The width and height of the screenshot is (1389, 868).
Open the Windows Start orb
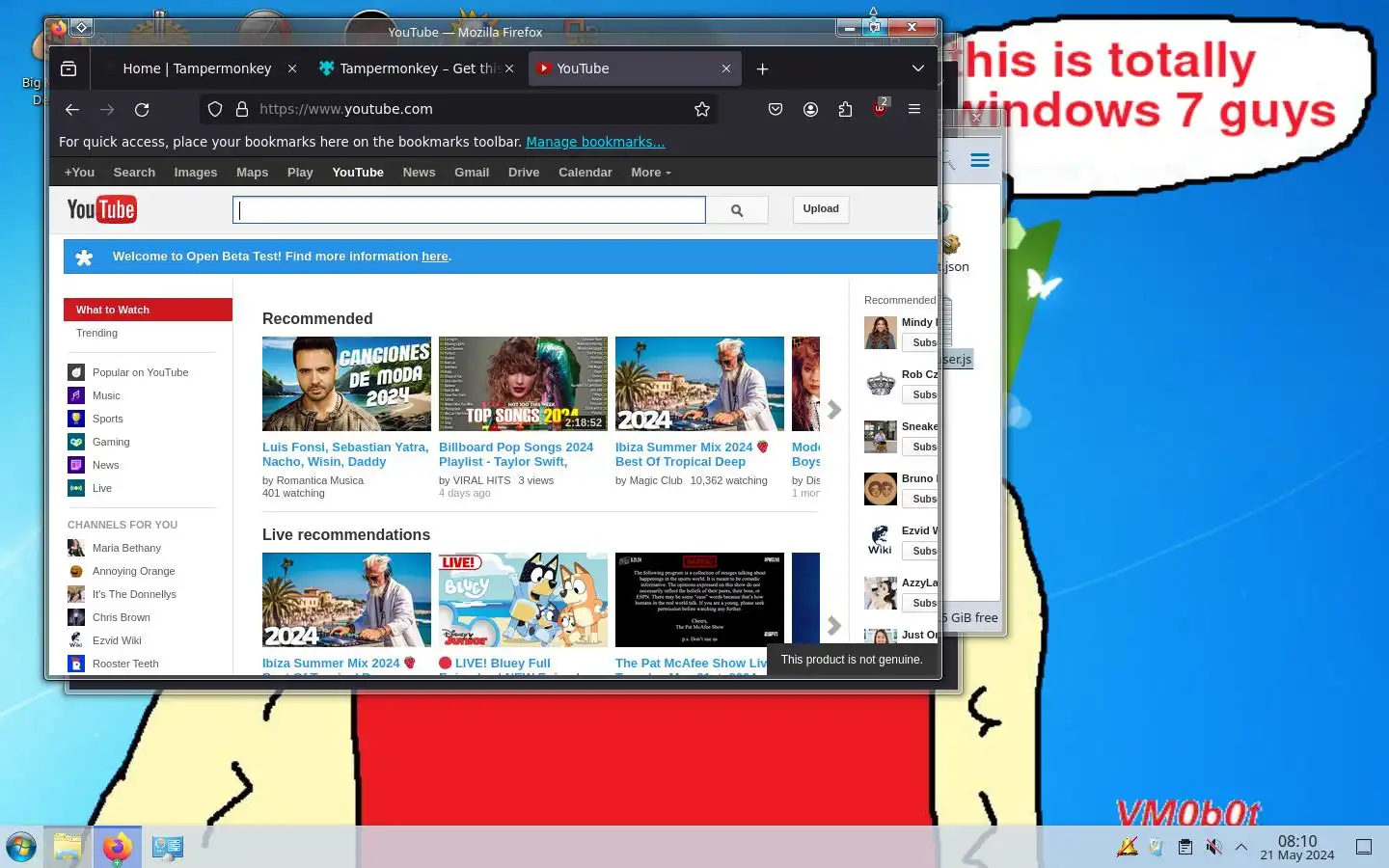21,847
